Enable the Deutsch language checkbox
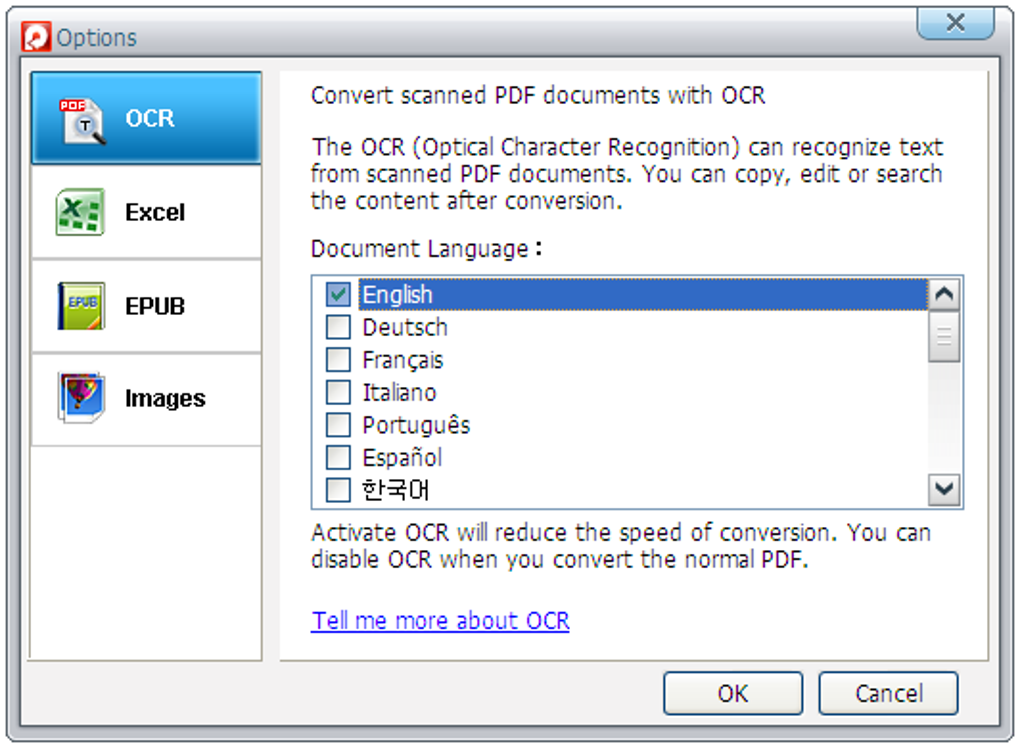The height and width of the screenshot is (748, 1020). click(339, 327)
